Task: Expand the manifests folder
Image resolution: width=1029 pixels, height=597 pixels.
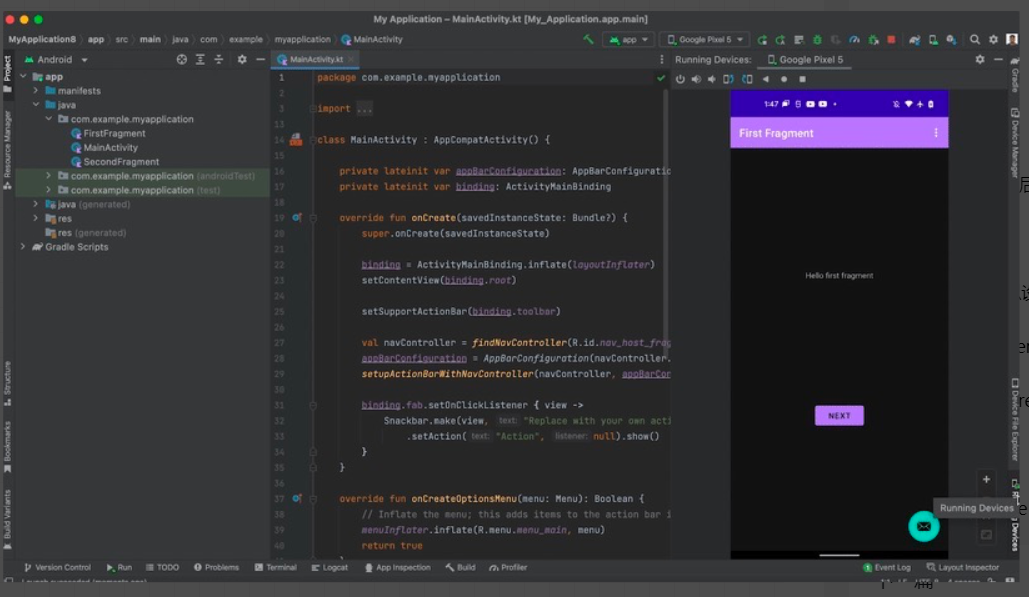Action: coord(36,91)
